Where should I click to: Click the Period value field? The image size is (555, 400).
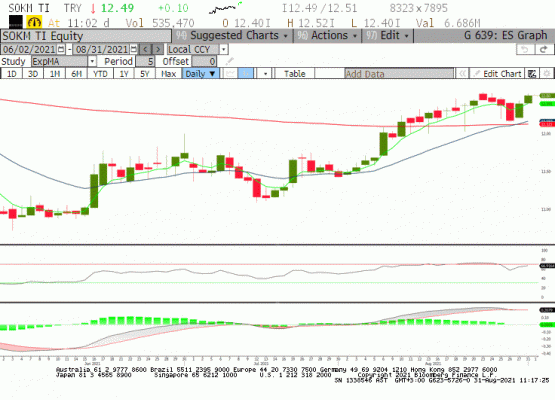145,61
